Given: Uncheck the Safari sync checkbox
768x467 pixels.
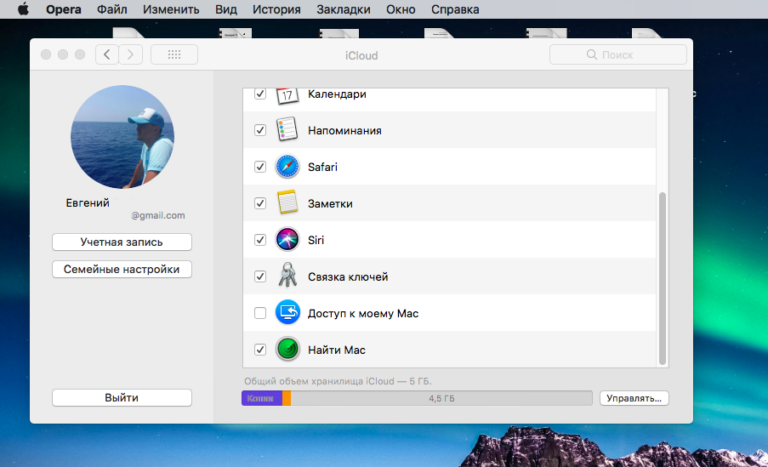Looking at the screenshot, I should 260,167.
